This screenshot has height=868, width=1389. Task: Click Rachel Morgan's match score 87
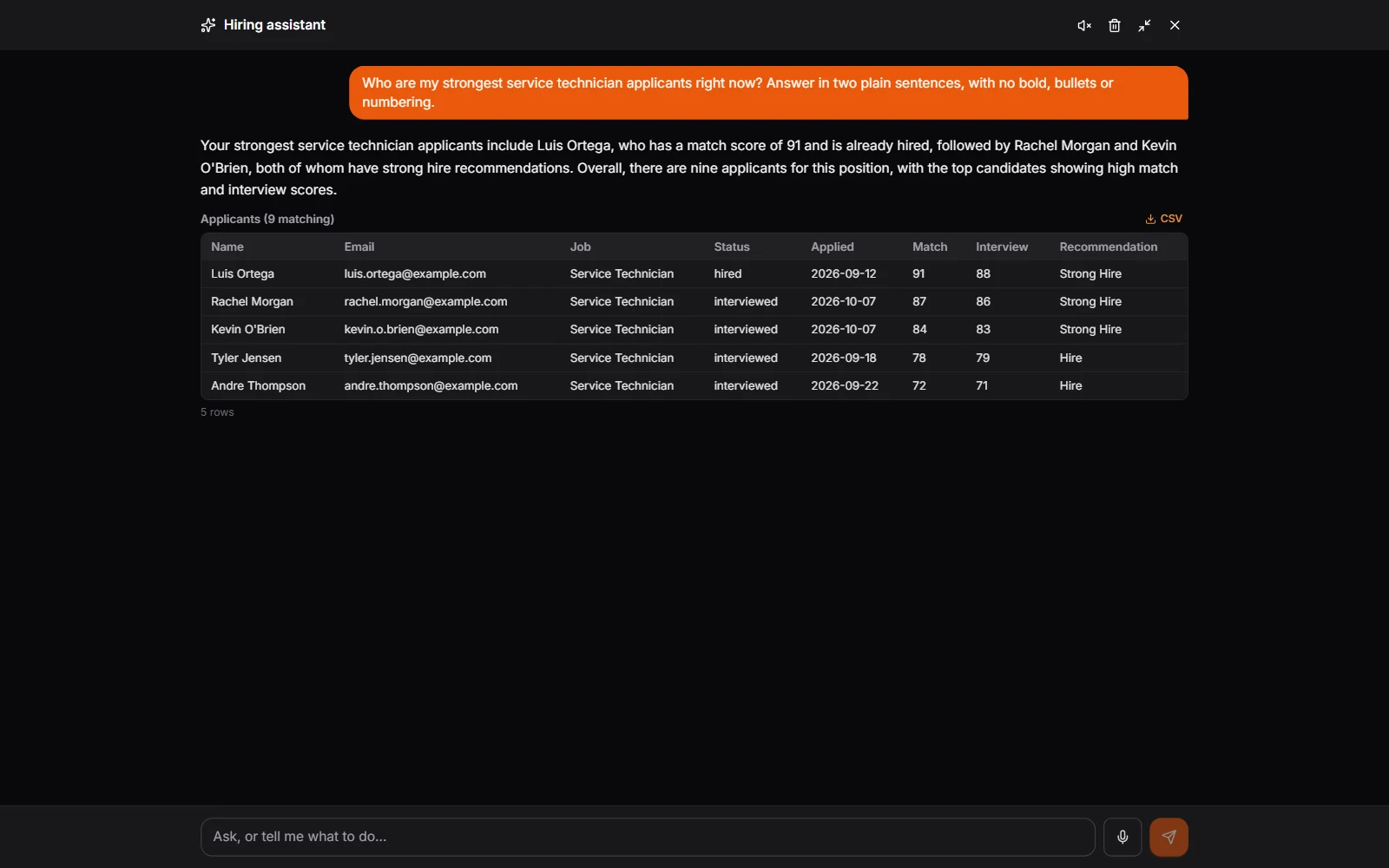pos(919,301)
